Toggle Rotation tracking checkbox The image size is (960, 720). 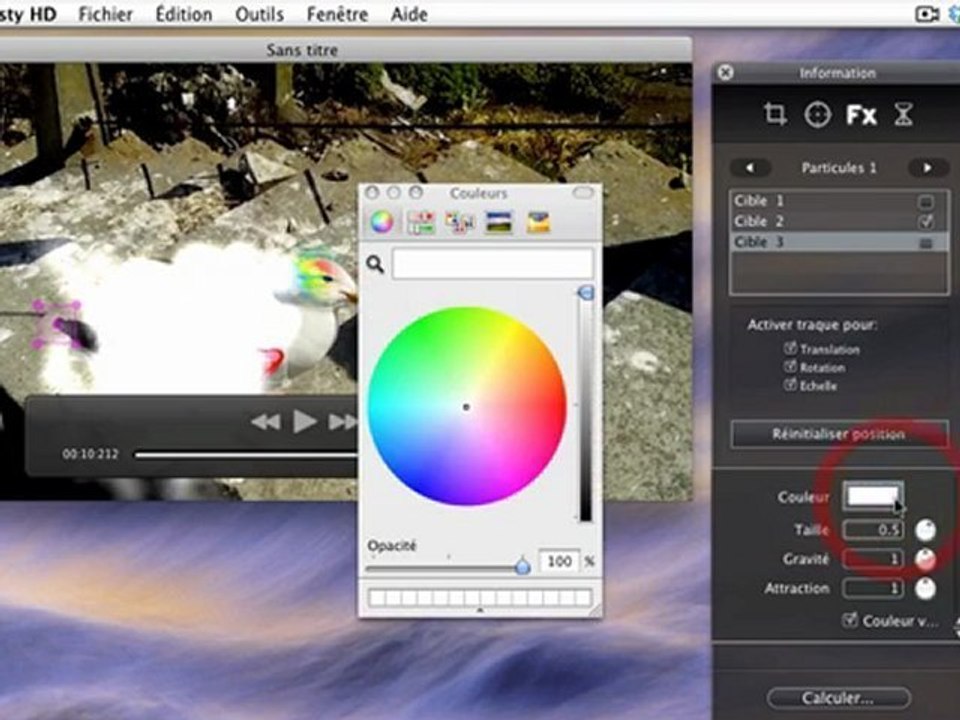790,367
